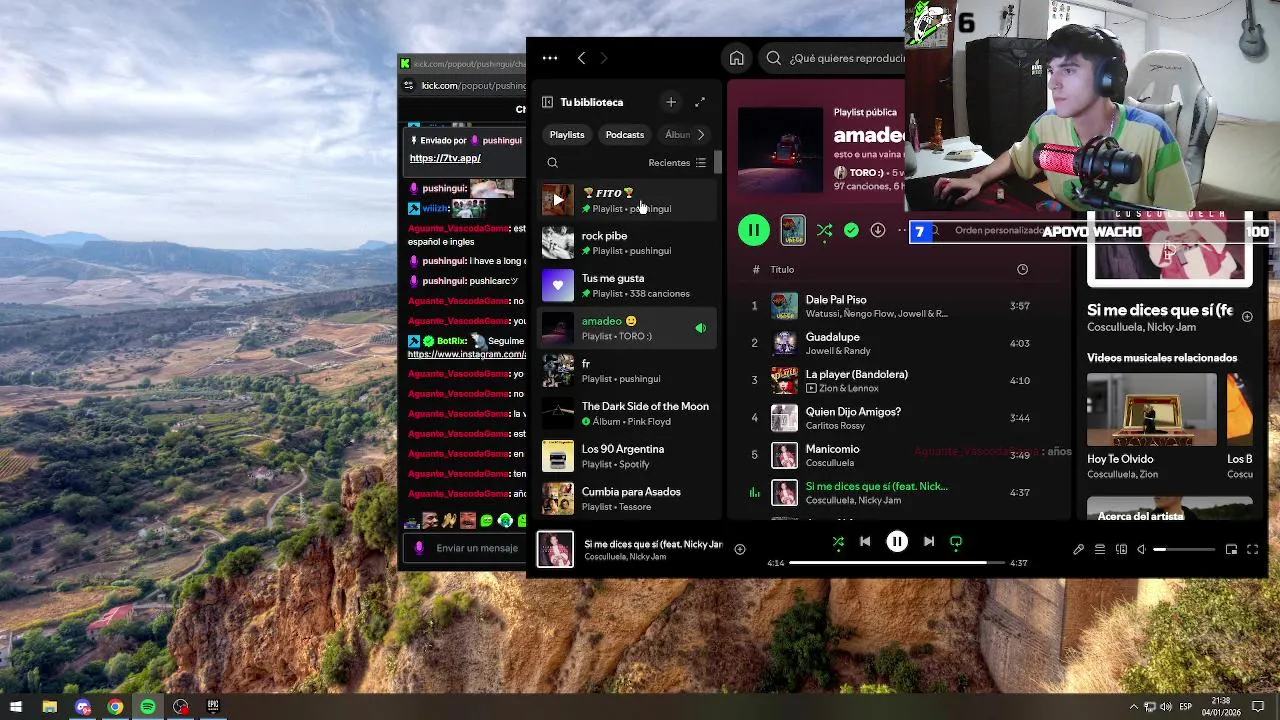Open the Windows Start menu
Viewport: 1280px width, 720px height.
coord(16,707)
